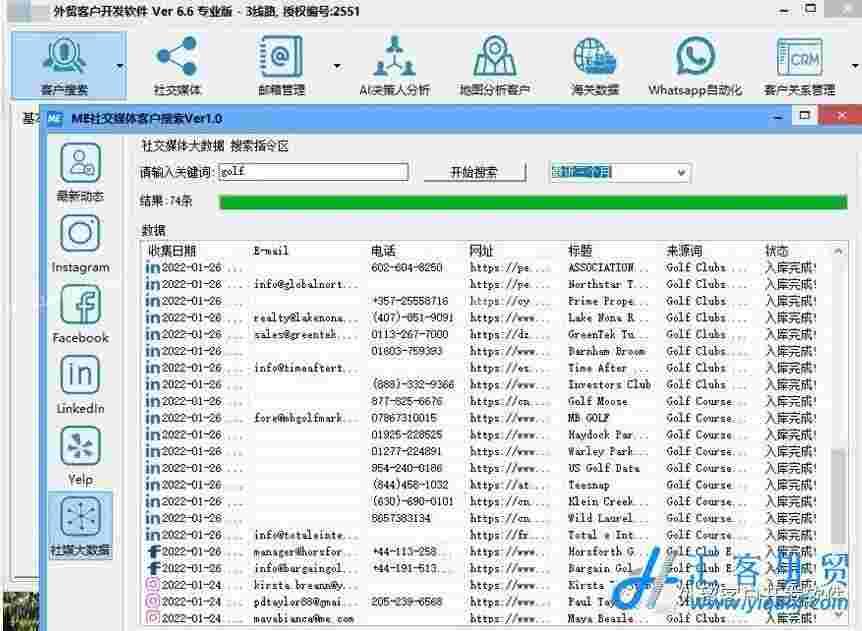Select the Klein Creek title cell

pos(608,502)
